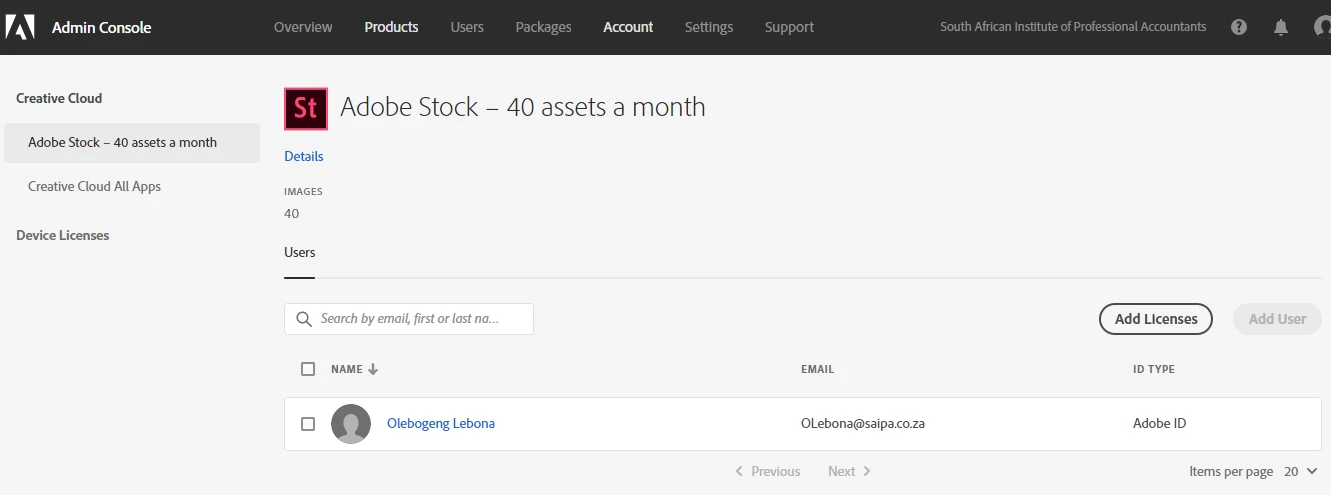Screen dimensions: 1331x495
Task: Click the Adobe logo icon
Action: tap(20, 27)
